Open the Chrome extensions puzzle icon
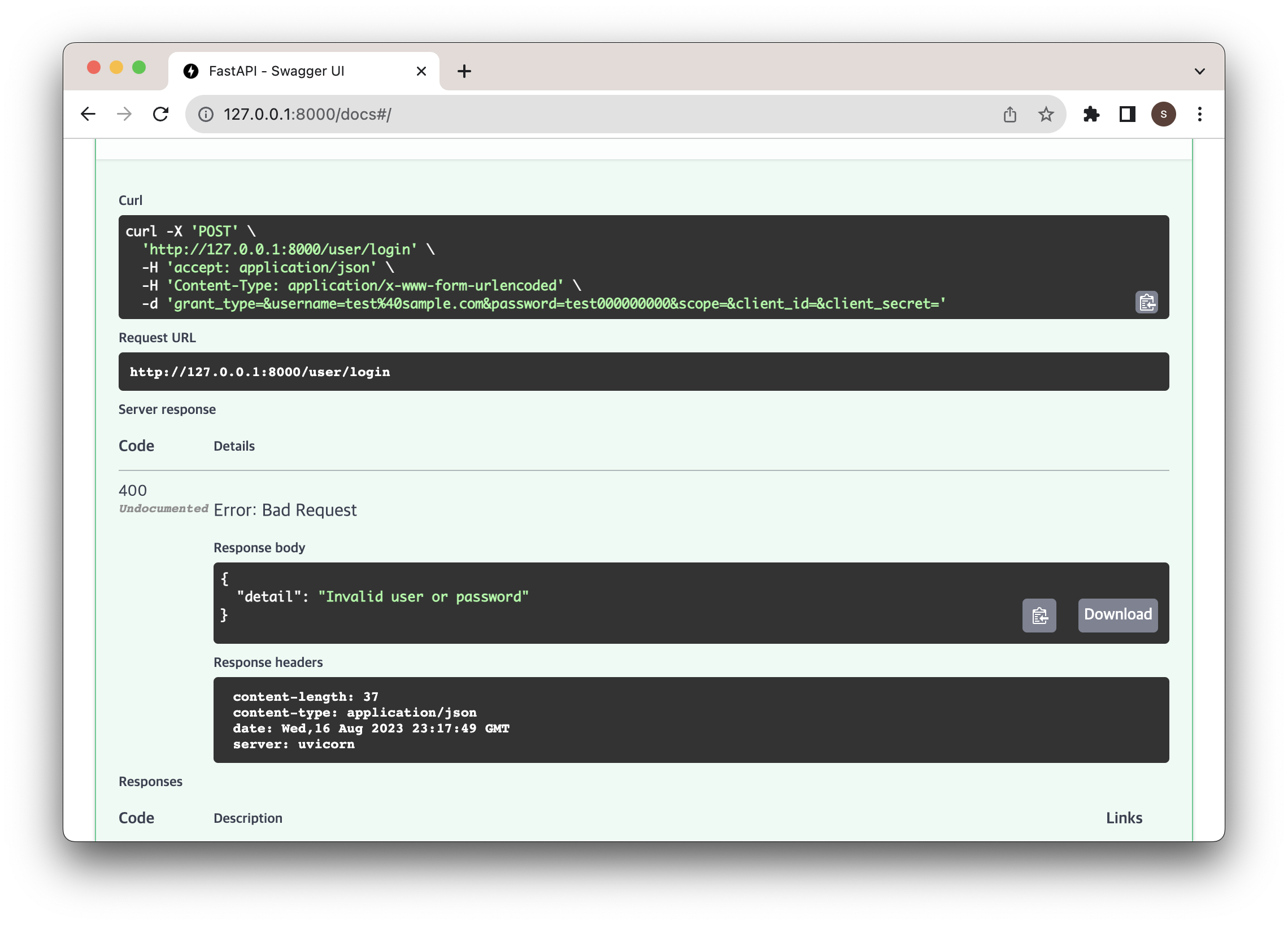The image size is (1288, 925). (1091, 114)
